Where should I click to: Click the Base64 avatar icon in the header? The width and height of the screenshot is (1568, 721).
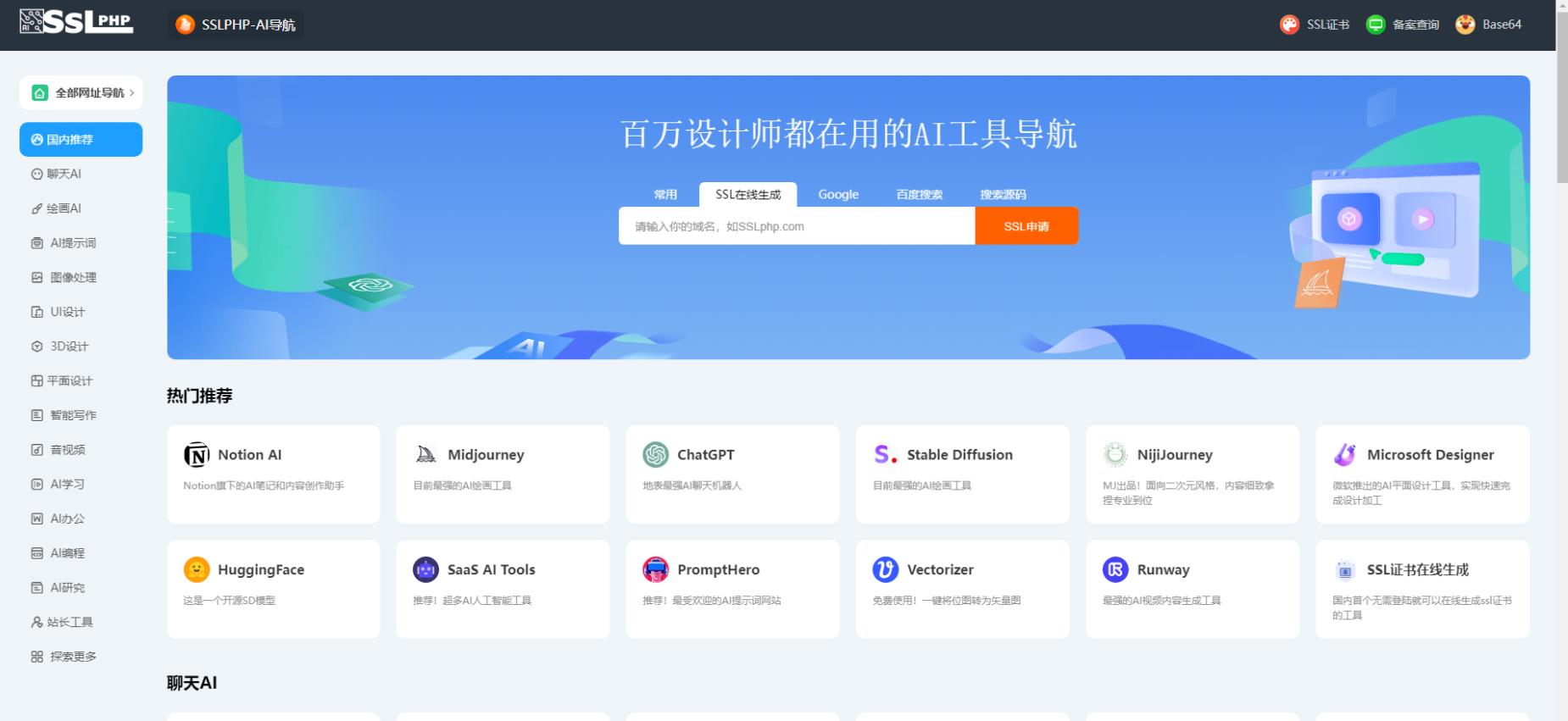[x=1465, y=25]
